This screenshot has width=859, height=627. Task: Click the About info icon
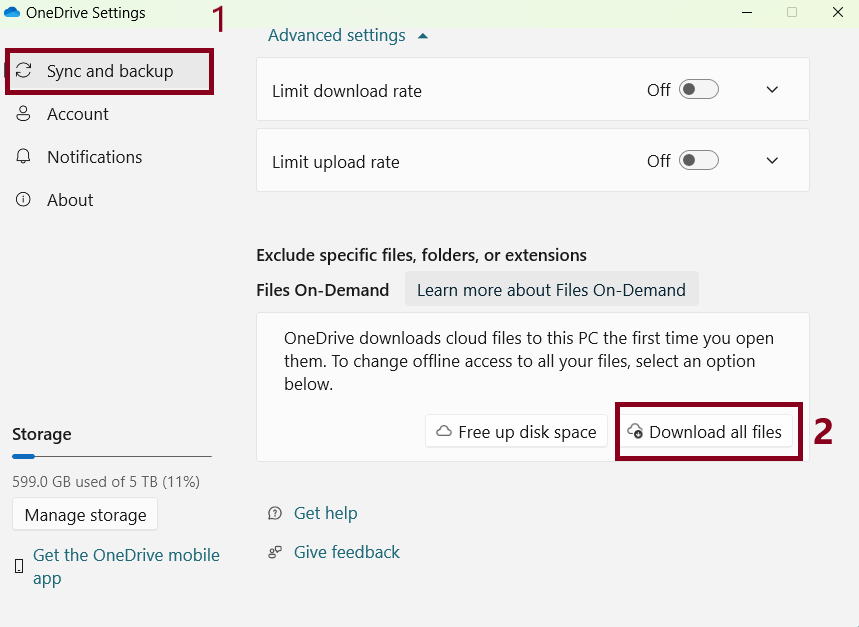click(x=23, y=200)
